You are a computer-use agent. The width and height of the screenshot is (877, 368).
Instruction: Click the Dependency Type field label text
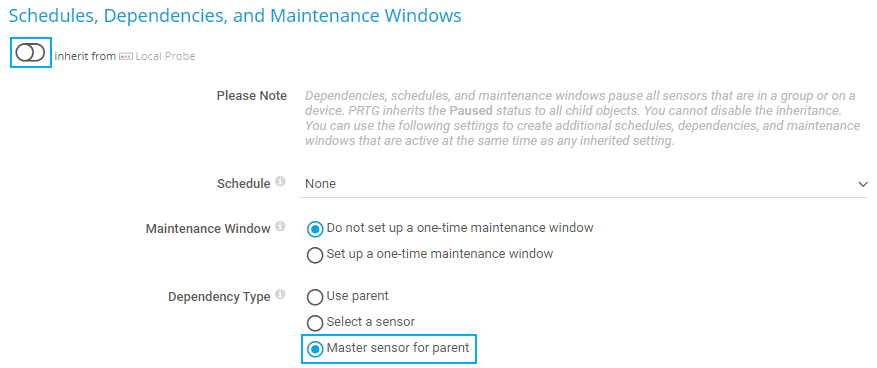[x=219, y=296]
